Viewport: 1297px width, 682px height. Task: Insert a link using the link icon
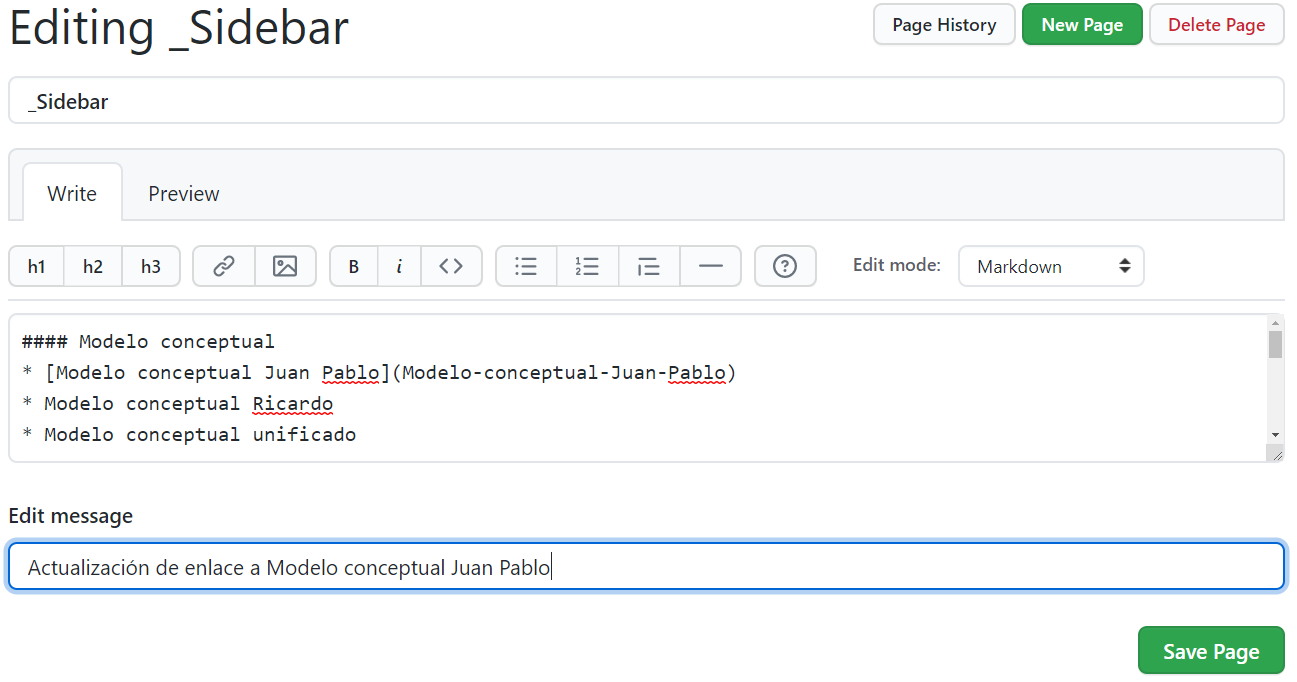[x=223, y=266]
